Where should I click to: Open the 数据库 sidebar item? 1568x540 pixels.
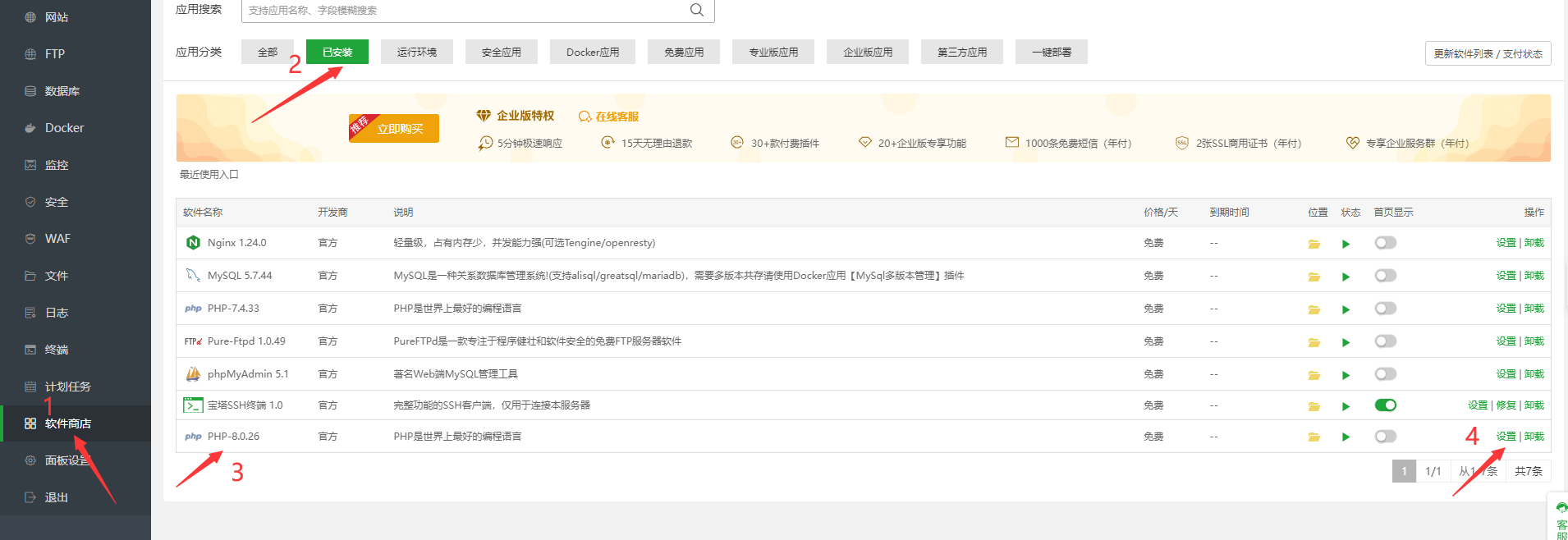coord(76,91)
